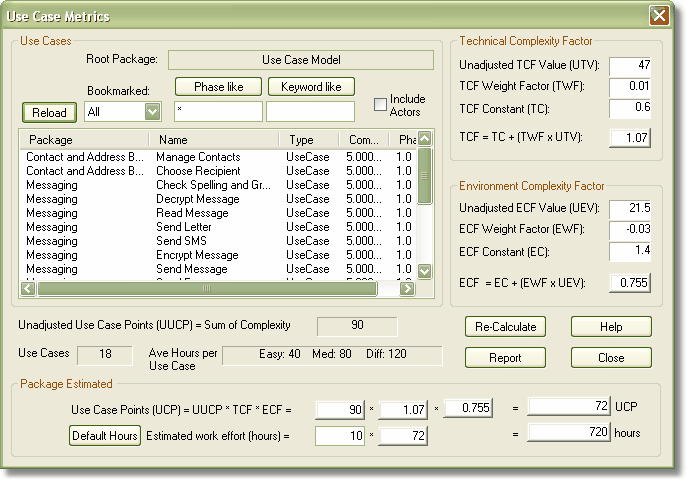This screenshot has width=687, height=481.
Task: Open the Bookmarked dropdown list
Action: pos(152,112)
